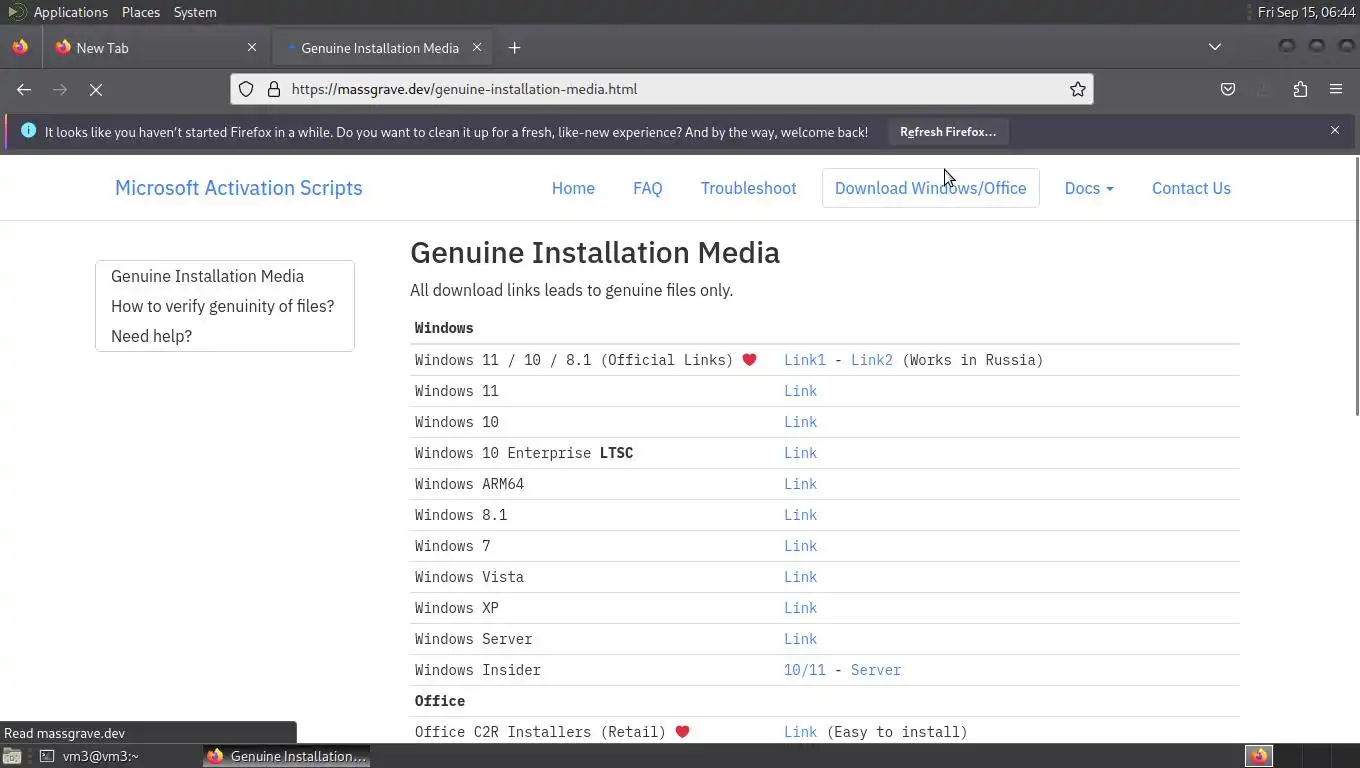Open Windows 10 Enterprise LTSC Link
Screen dimensions: 1360x768
click(x=800, y=453)
